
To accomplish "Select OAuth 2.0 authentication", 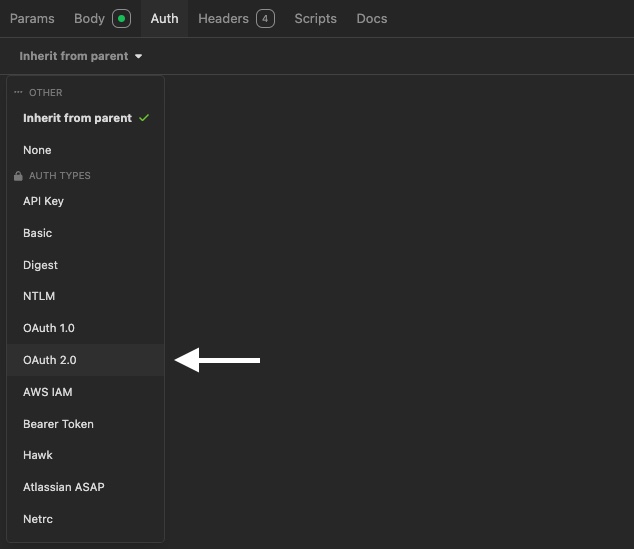I will (x=50, y=360).
